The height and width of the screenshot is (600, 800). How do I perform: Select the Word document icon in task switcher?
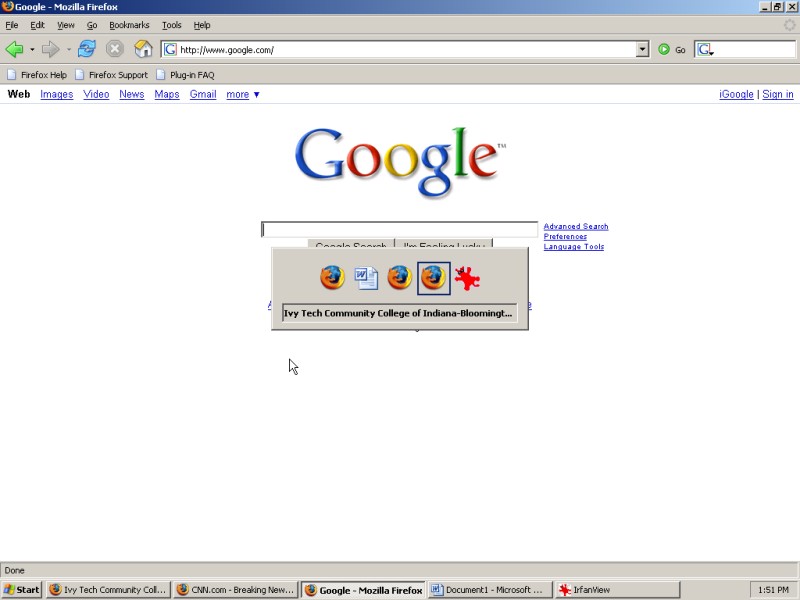(x=366, y=278)
